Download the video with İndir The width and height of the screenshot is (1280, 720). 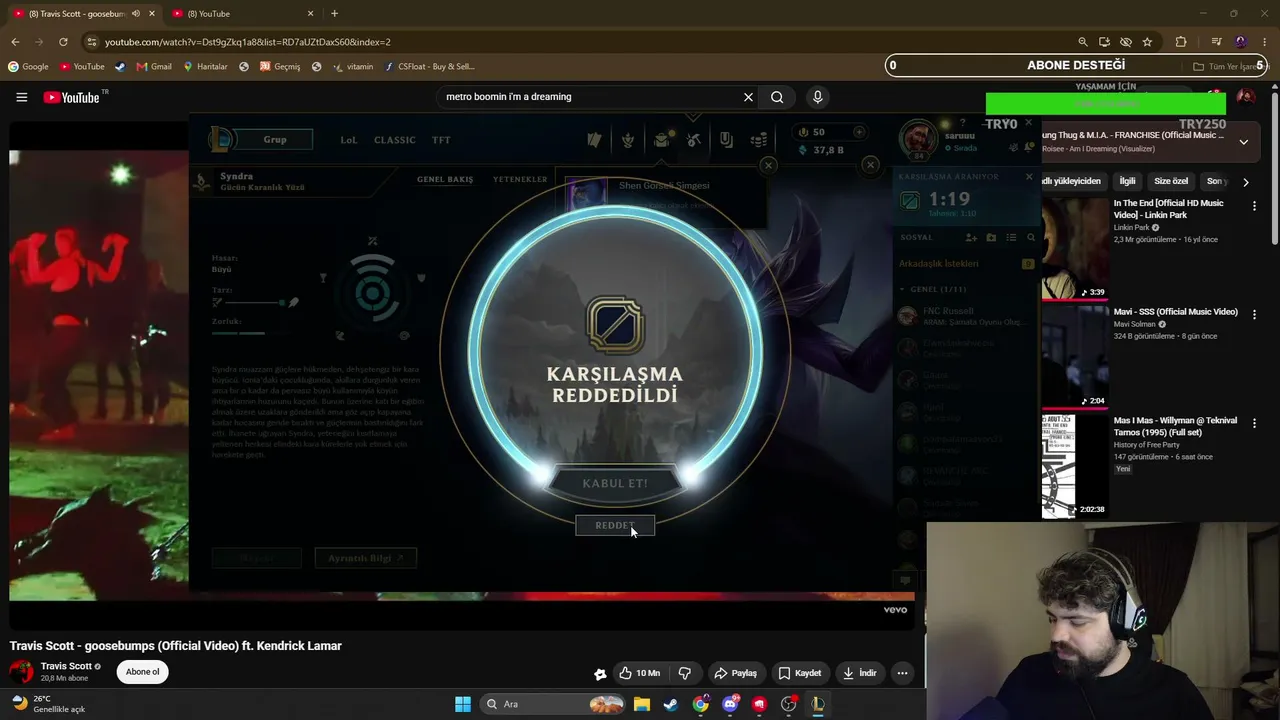click(859, 673)
